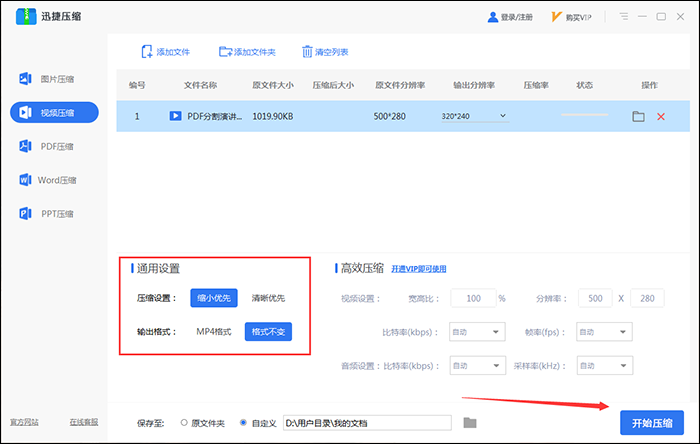Open the folder icon in file row
The height and width of the screenshot is (444, 700).
638,117
